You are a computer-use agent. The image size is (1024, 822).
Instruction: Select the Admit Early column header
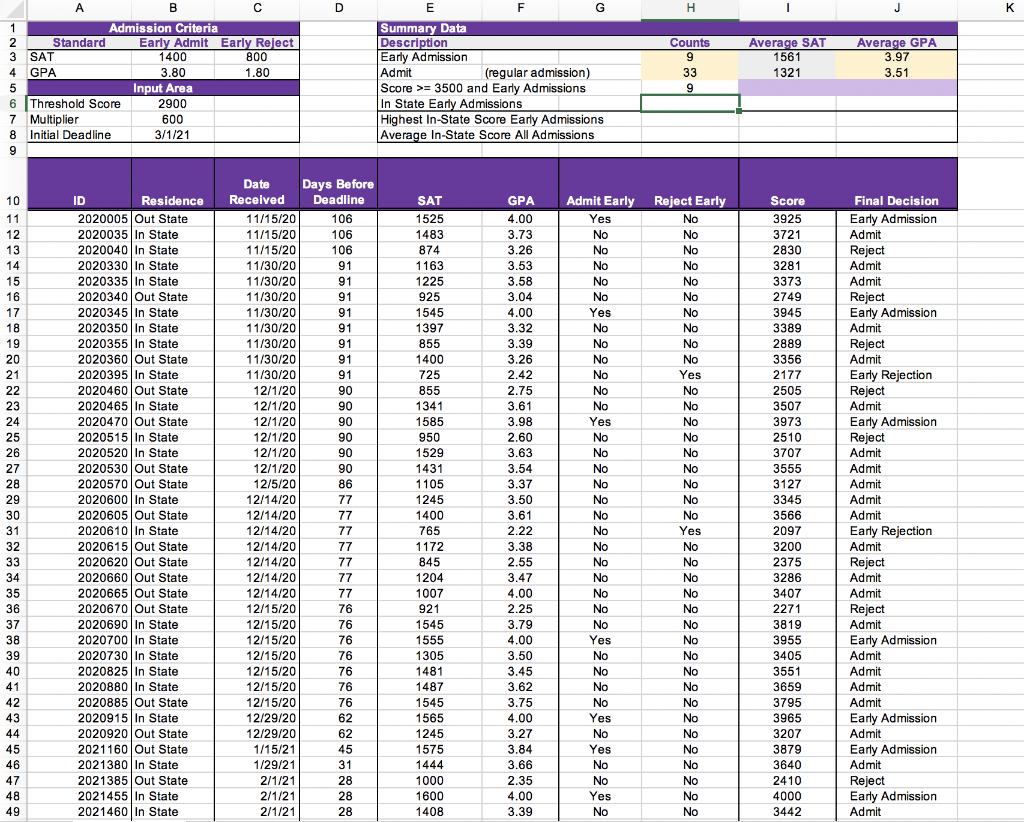point(600,184)
